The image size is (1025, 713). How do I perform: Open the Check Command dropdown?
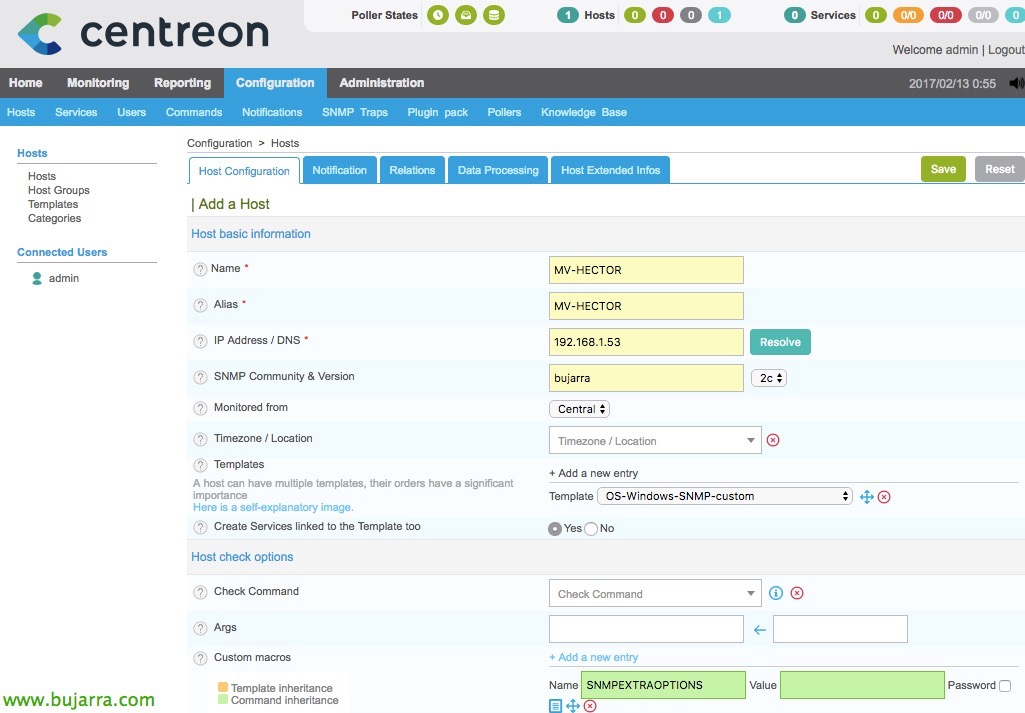pyautogui.click(x=654, y=594)
